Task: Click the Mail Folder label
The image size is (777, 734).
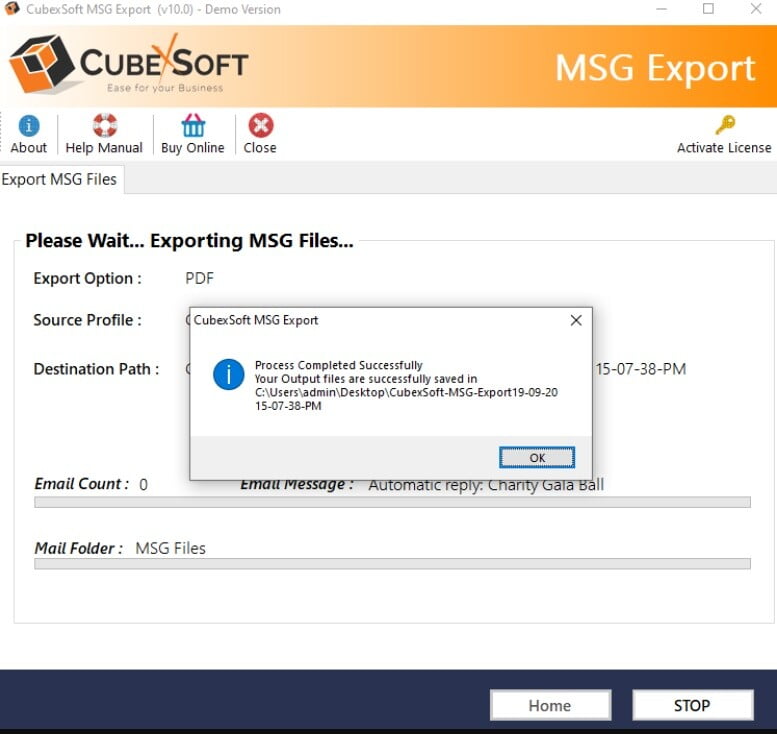Action: pyautogui.click(x=79, y=548)
